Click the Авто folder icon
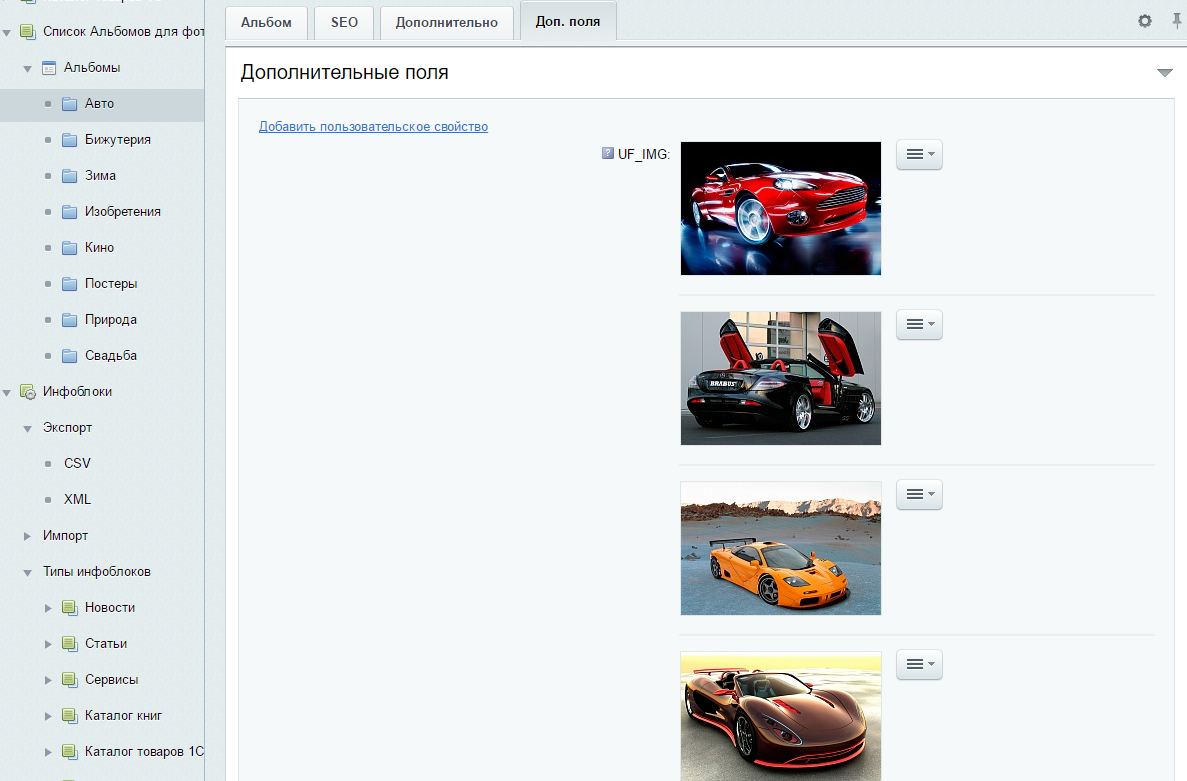Viewport: 1187px width, 781px height. click(69, 104)
